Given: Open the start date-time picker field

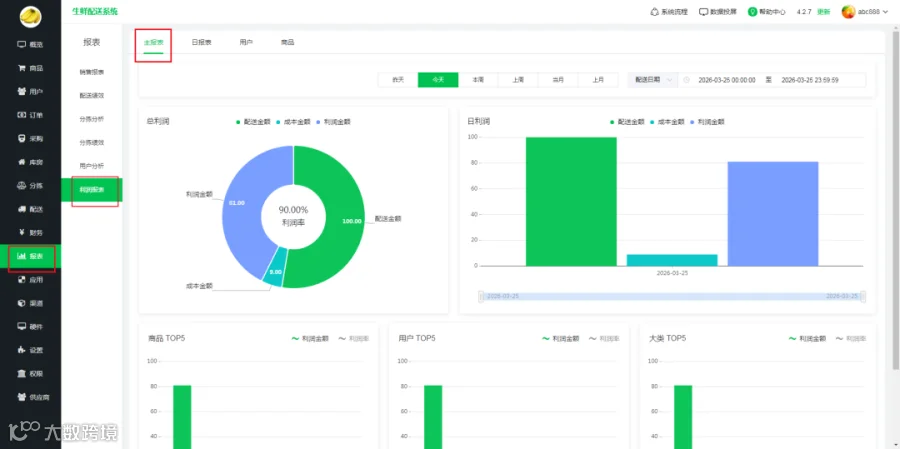Looking at the screenshot, I should click(x=727, y=80).
